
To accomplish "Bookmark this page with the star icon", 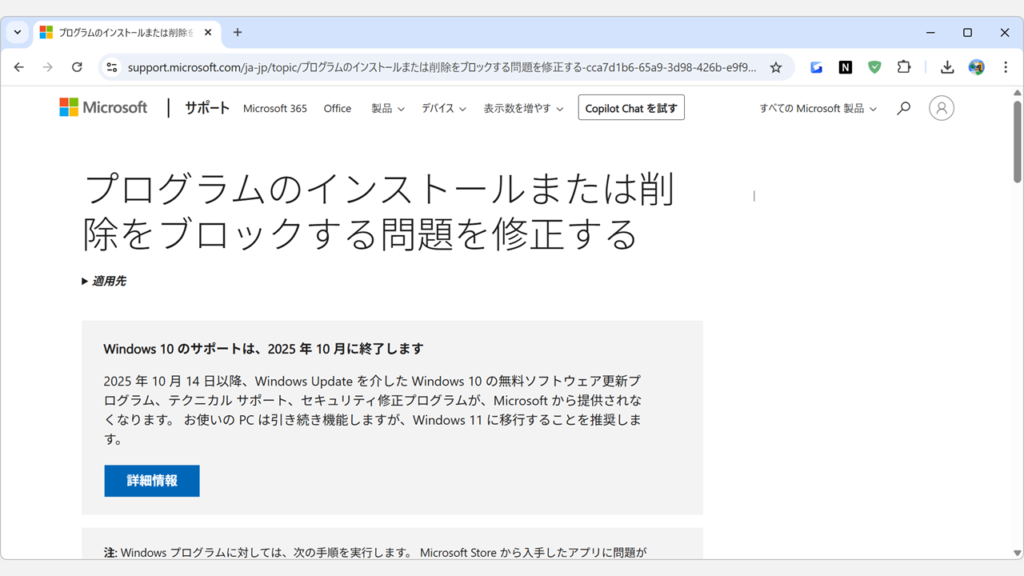I will 776,67.
